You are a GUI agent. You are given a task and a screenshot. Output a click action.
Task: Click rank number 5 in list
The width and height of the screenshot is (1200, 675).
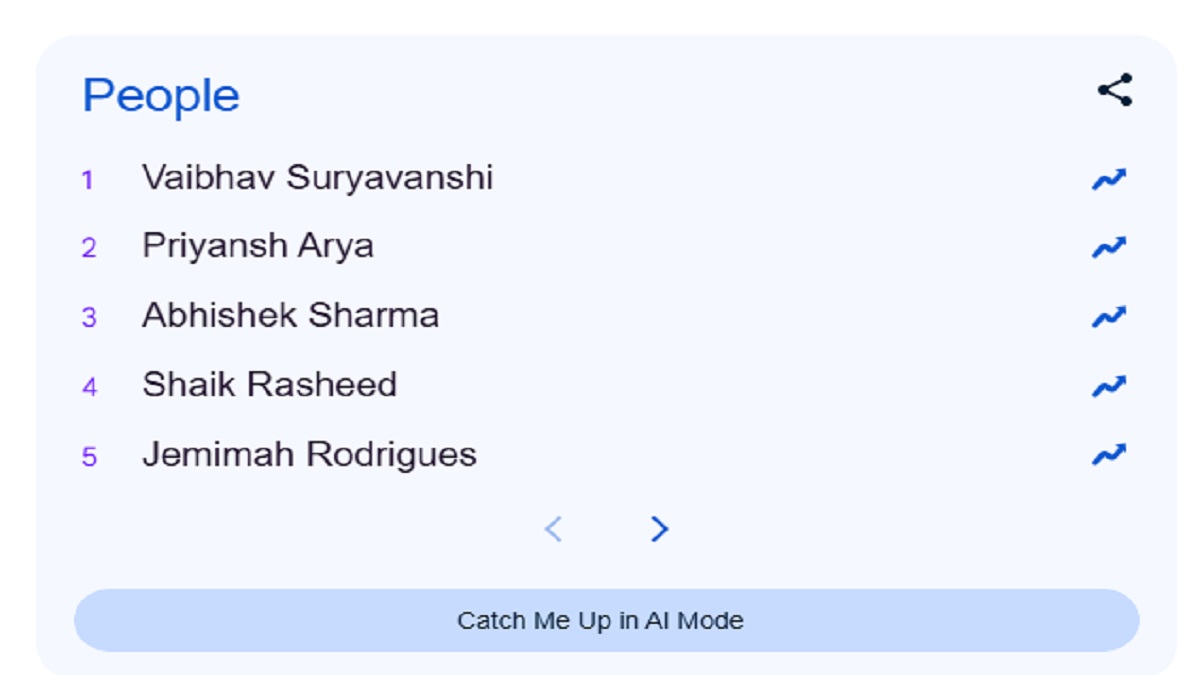pyautogui.click(x=89, y=457)
